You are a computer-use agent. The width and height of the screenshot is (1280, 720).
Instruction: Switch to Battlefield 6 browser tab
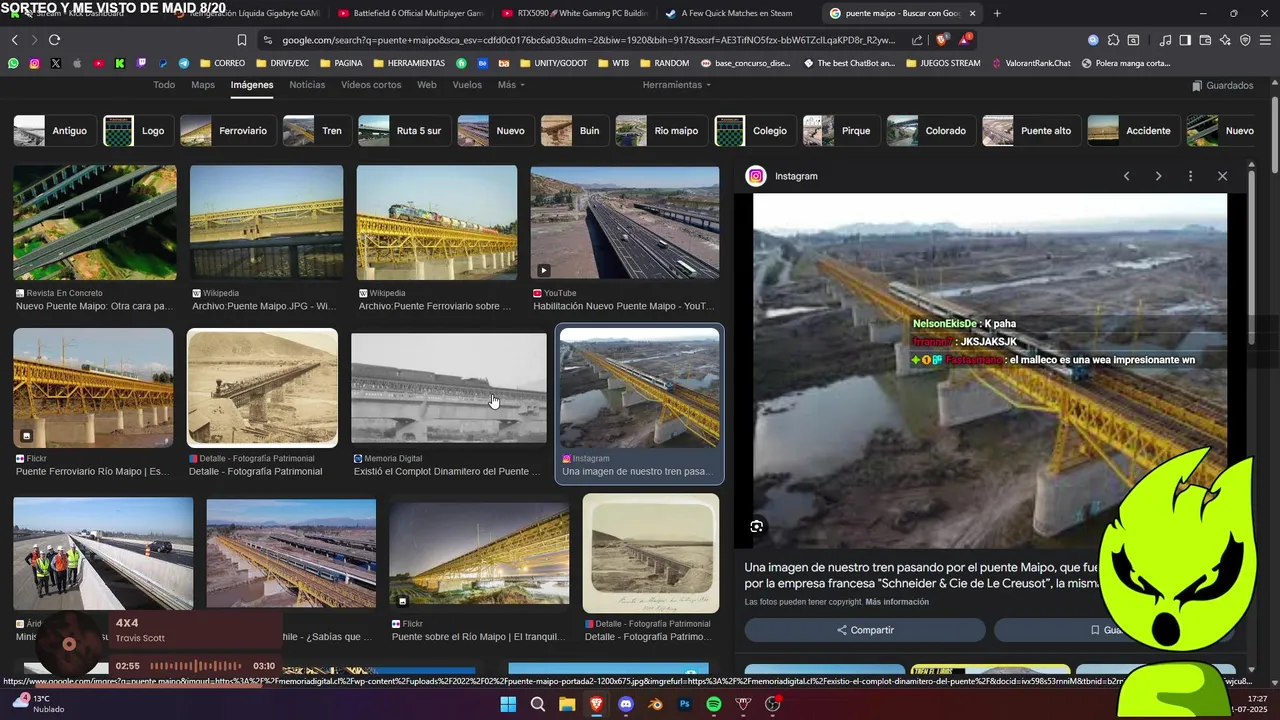tap(410, 13)
